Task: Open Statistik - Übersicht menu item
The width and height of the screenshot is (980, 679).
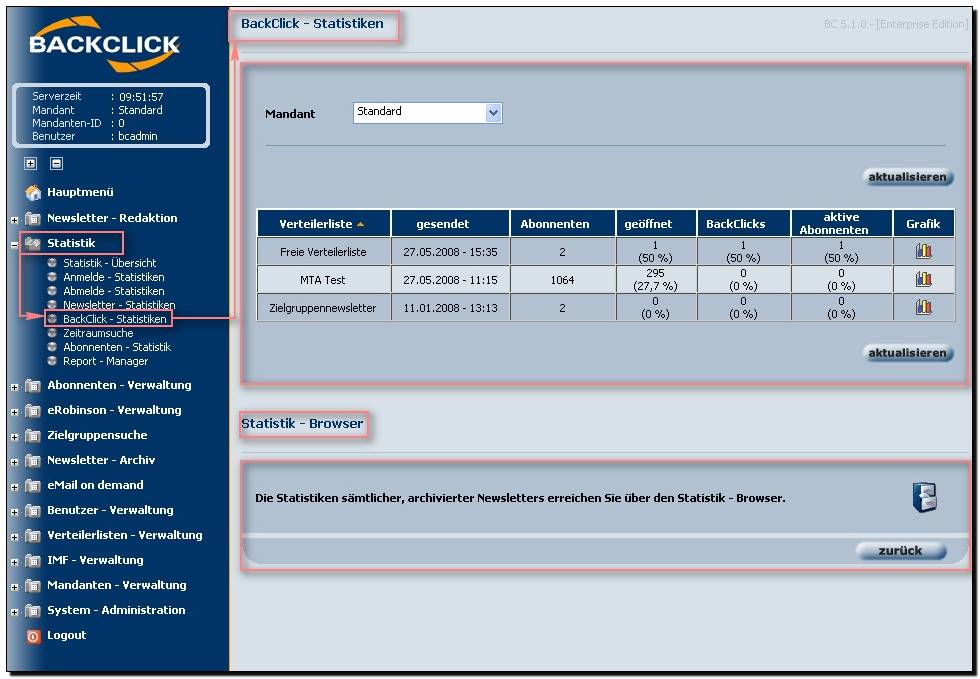Action: coord(109,263)
